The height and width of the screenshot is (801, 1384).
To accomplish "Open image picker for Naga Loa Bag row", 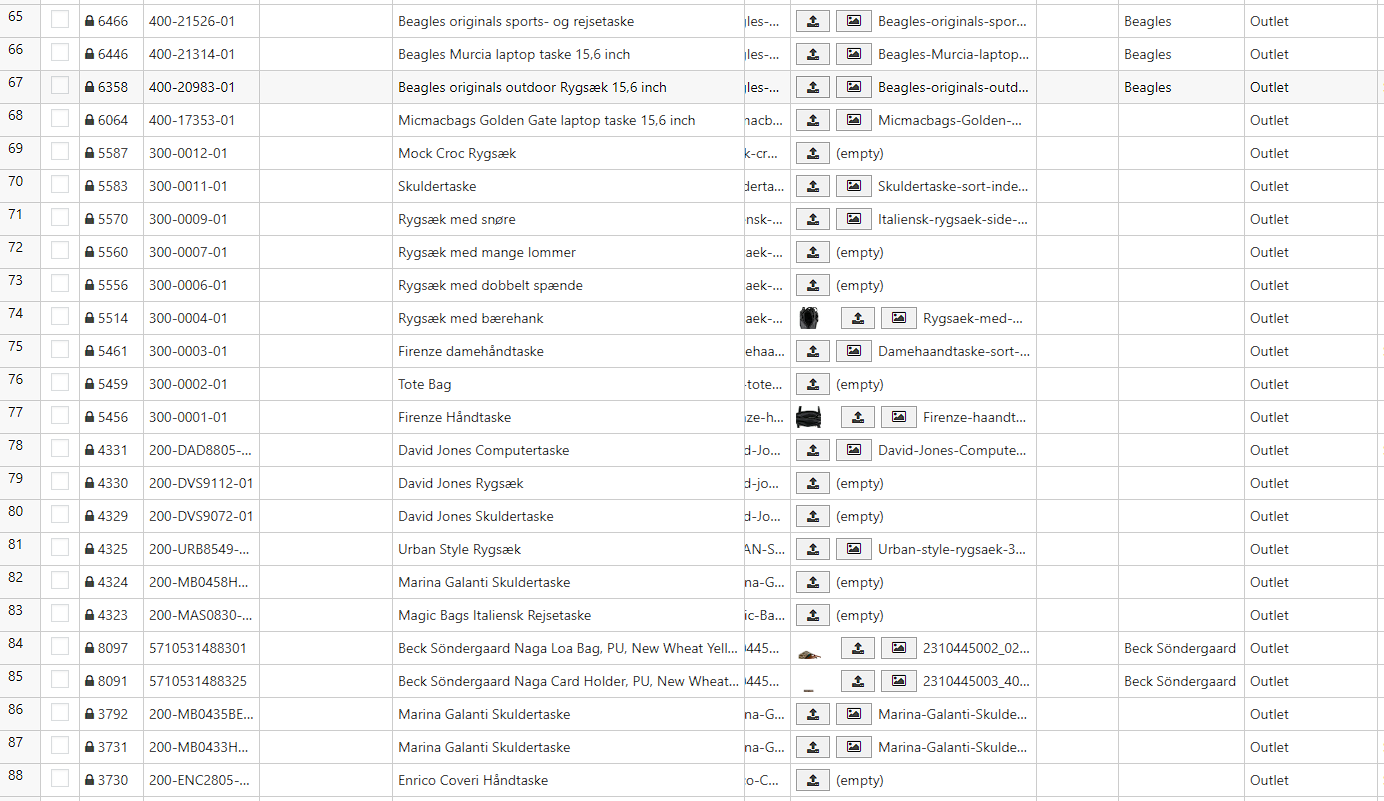I will pyautogui.click(x=898, y=648).
